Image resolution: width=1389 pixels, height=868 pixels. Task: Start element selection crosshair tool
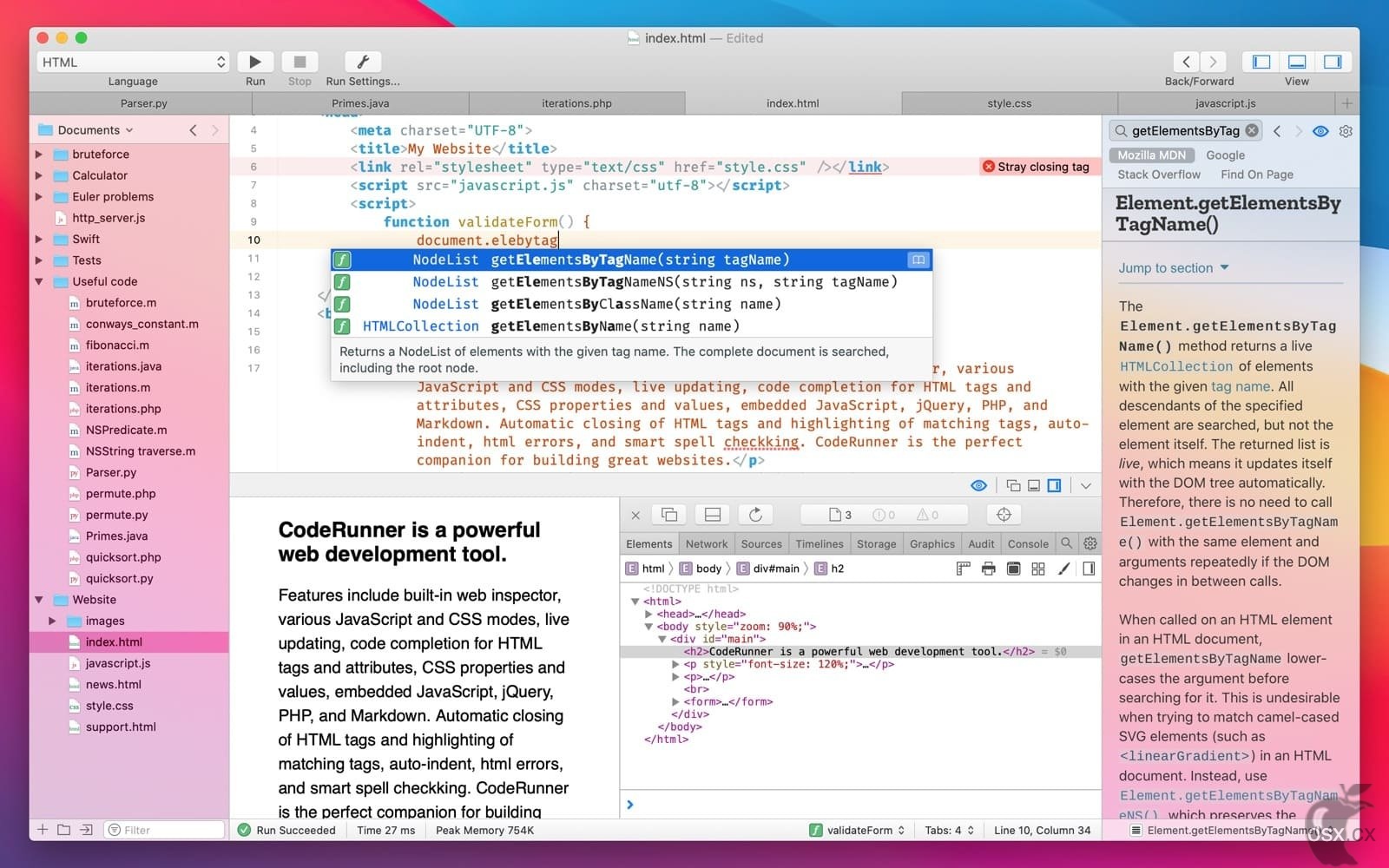[1004, 515]
